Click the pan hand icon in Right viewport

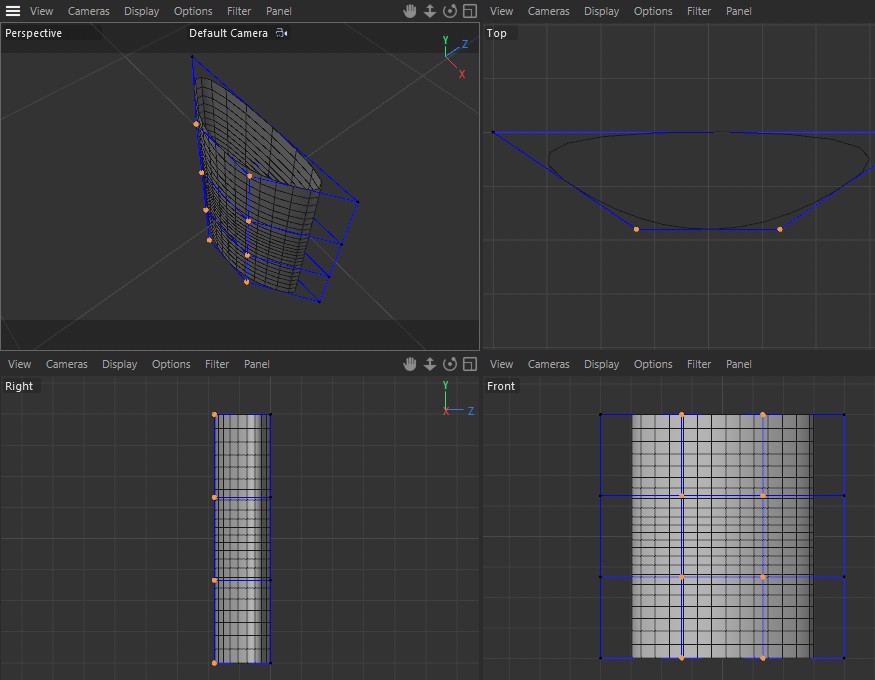410,364
